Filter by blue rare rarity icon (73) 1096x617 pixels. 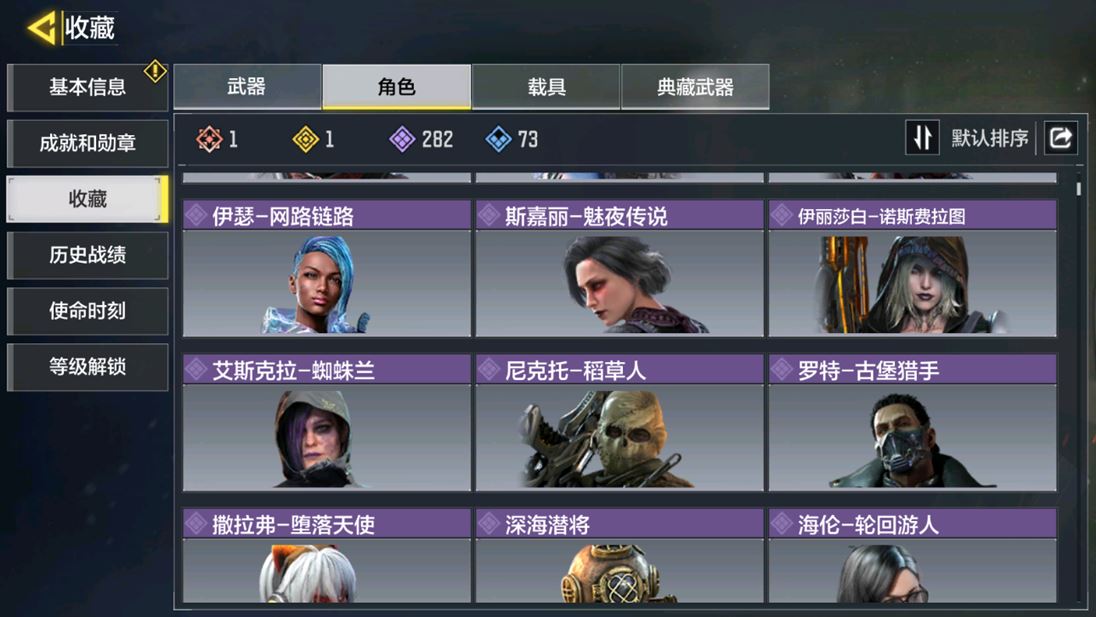(498, 139)
